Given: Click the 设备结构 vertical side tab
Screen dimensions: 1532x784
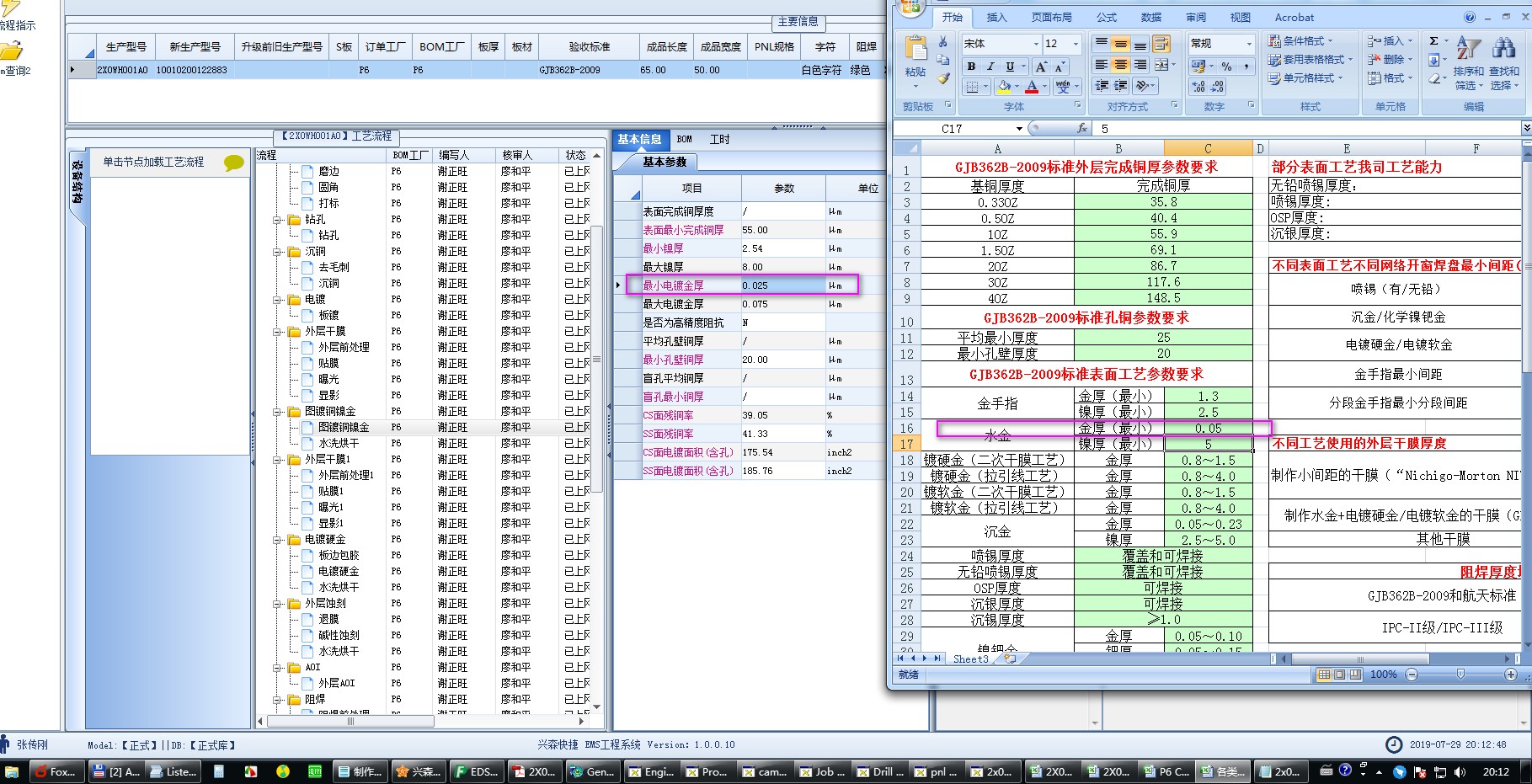Looking at the screenshot, I should click(77, 182).
